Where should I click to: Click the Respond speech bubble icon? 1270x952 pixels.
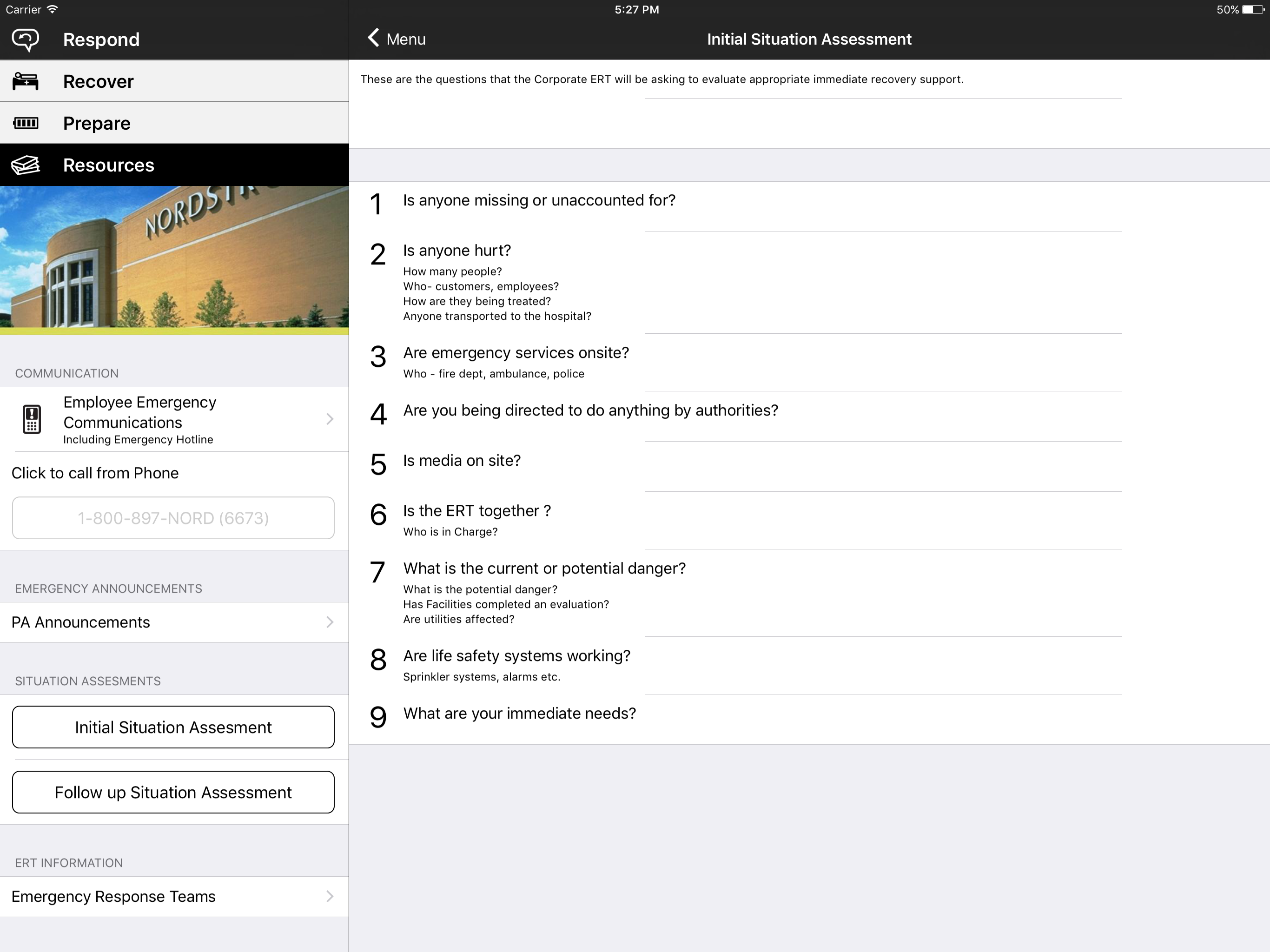(25, 40)
